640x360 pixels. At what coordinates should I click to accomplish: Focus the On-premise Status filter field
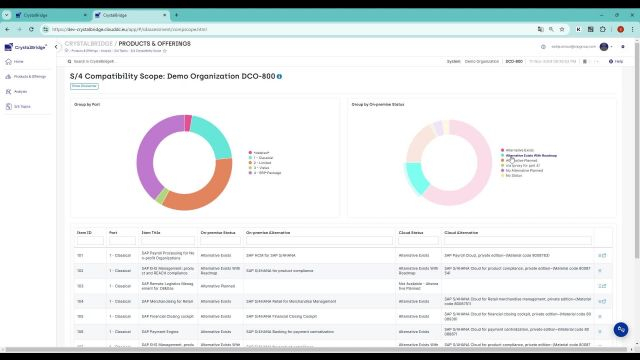[x=220, y=240]
